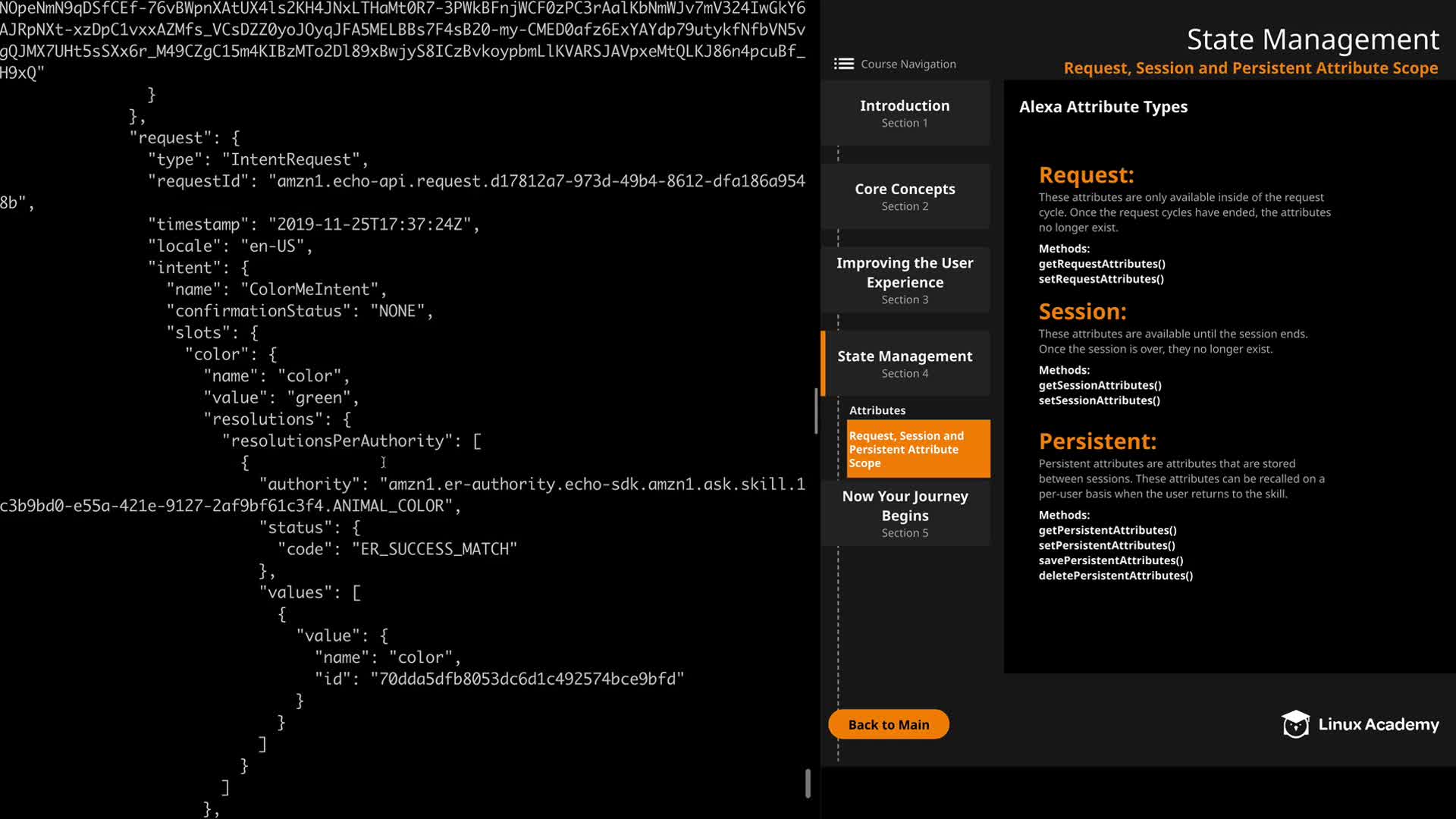Image resolution: width=1456 pixels, height=819 pixels.
Task: Select Request, Session and Persistent Attribute Scope
Action: 918,449
